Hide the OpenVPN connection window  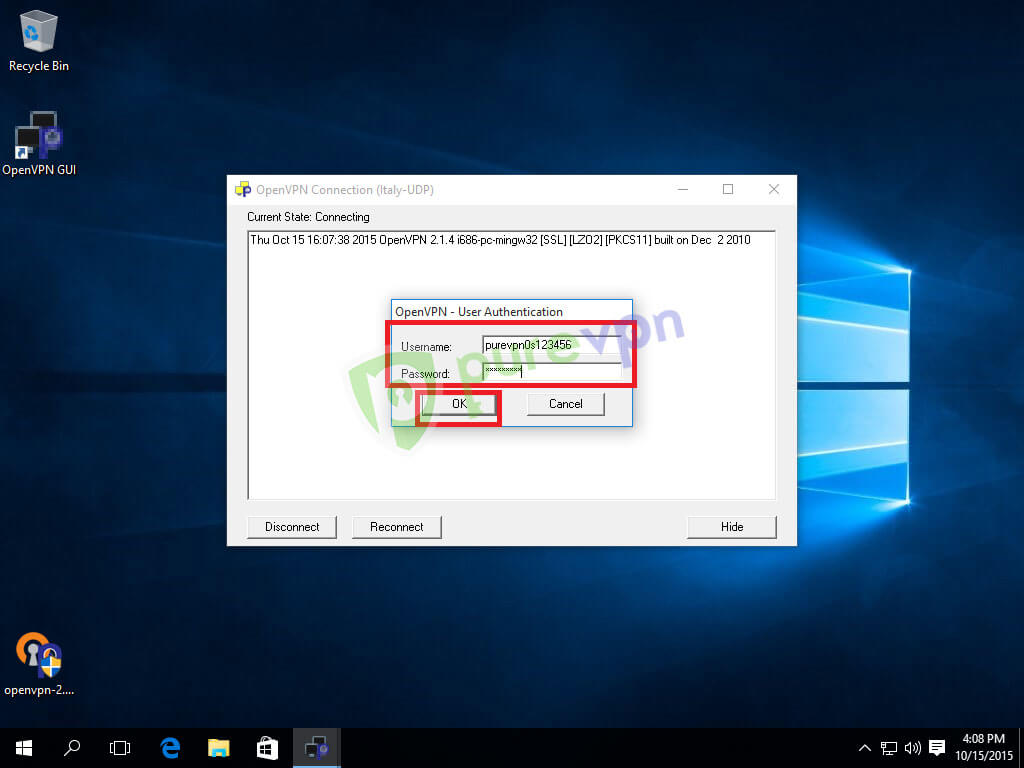[x=731, y=527]
